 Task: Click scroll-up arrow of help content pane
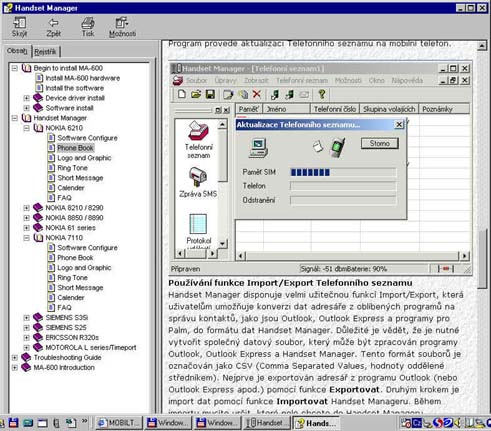tap(482, 46)
